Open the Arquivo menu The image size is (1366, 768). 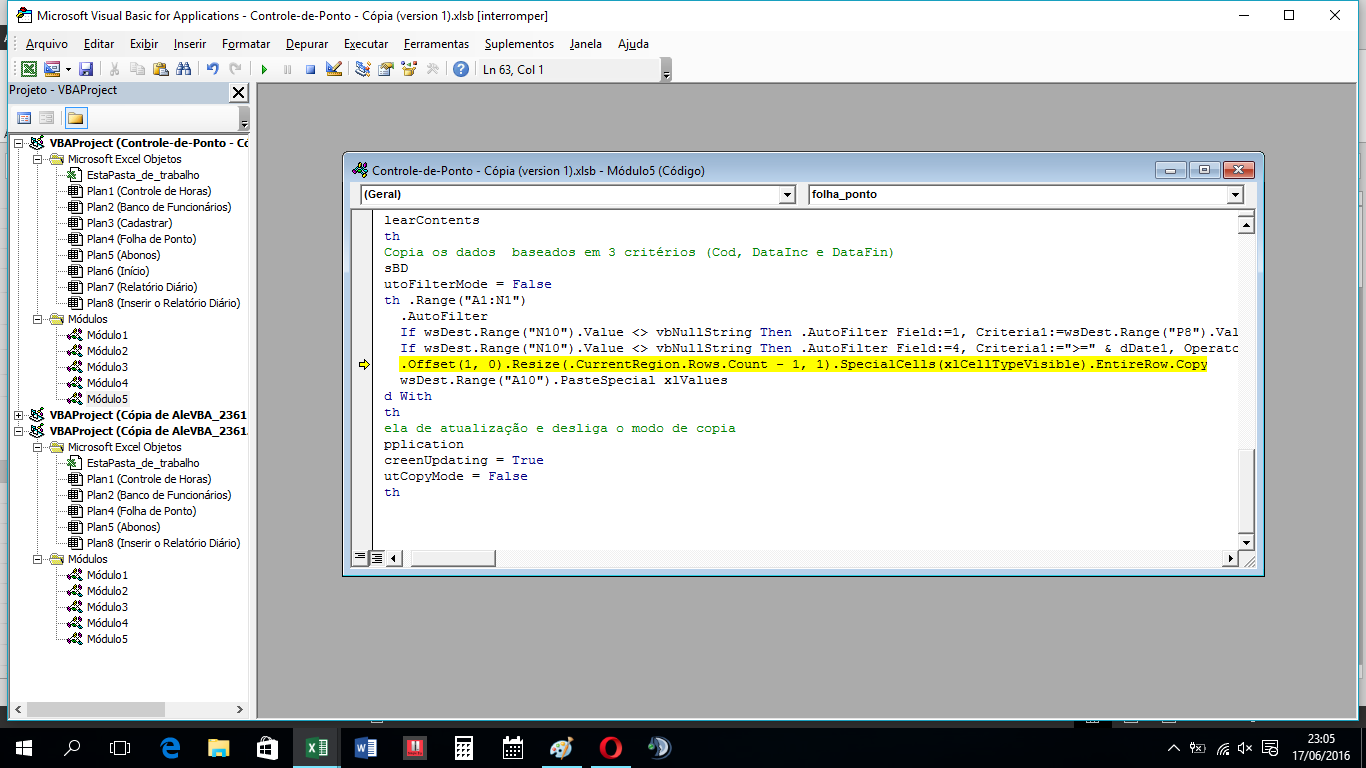tap(47, 44)
